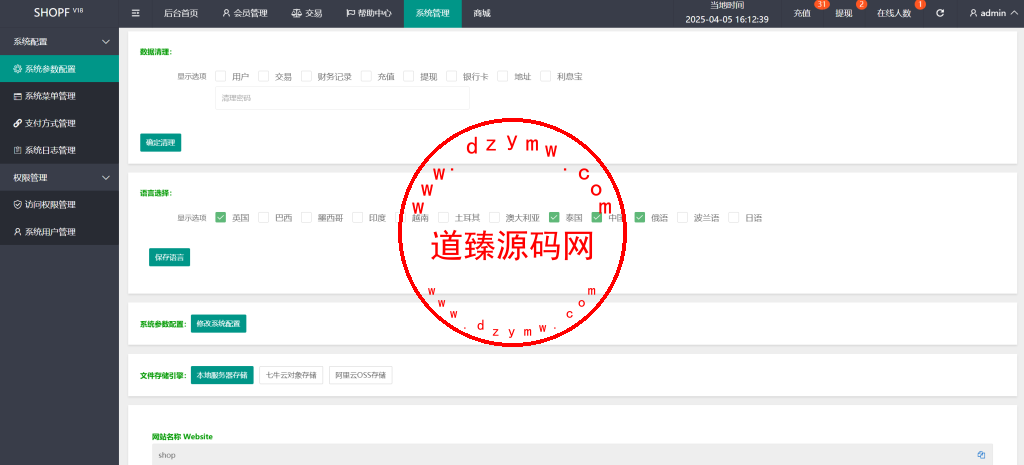Enable the 土耳其 language checkbox
The height and width of the screenshot is (465, 1024).
click(444, 217)
